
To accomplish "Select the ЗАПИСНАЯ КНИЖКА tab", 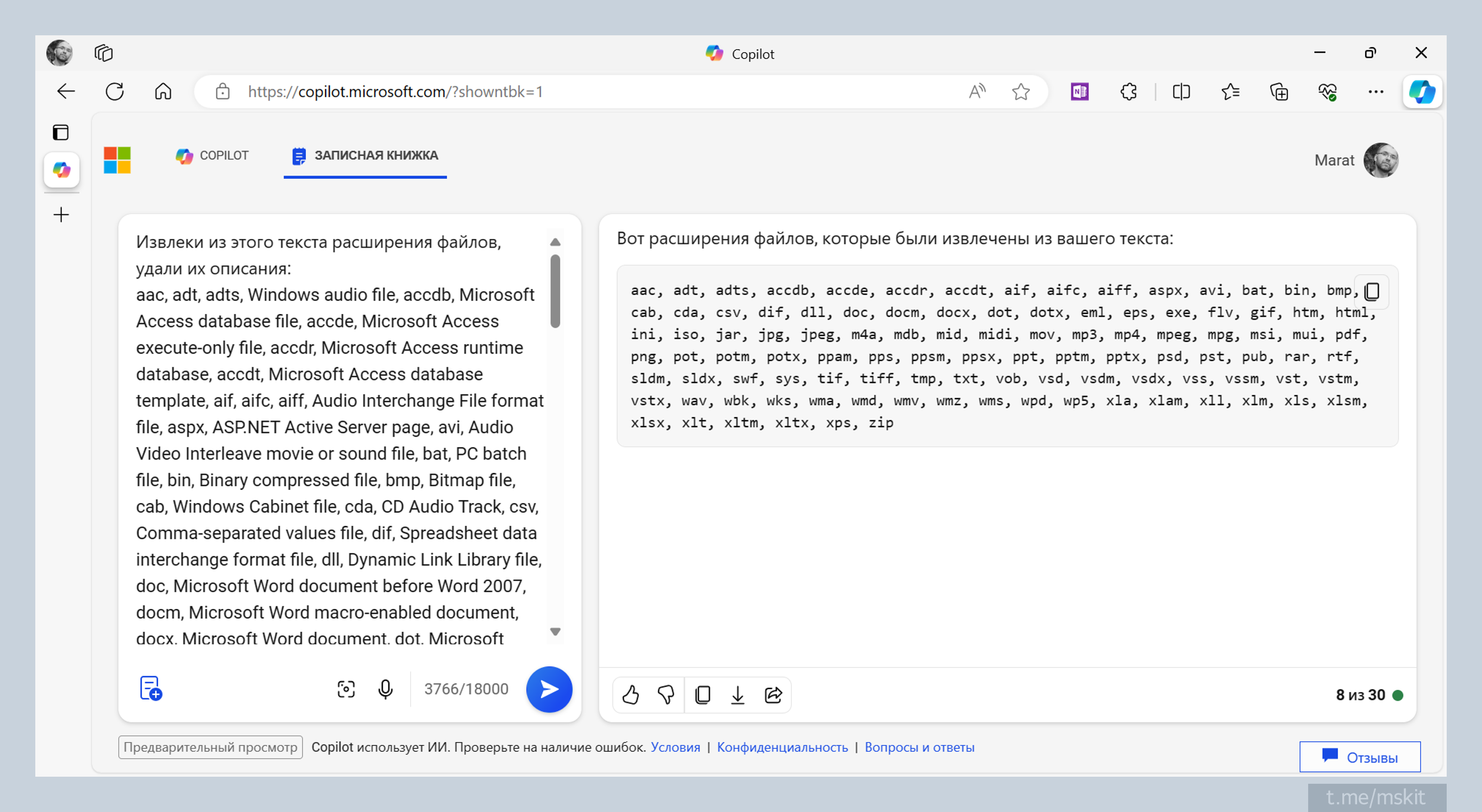I will (x=365, y=156).
